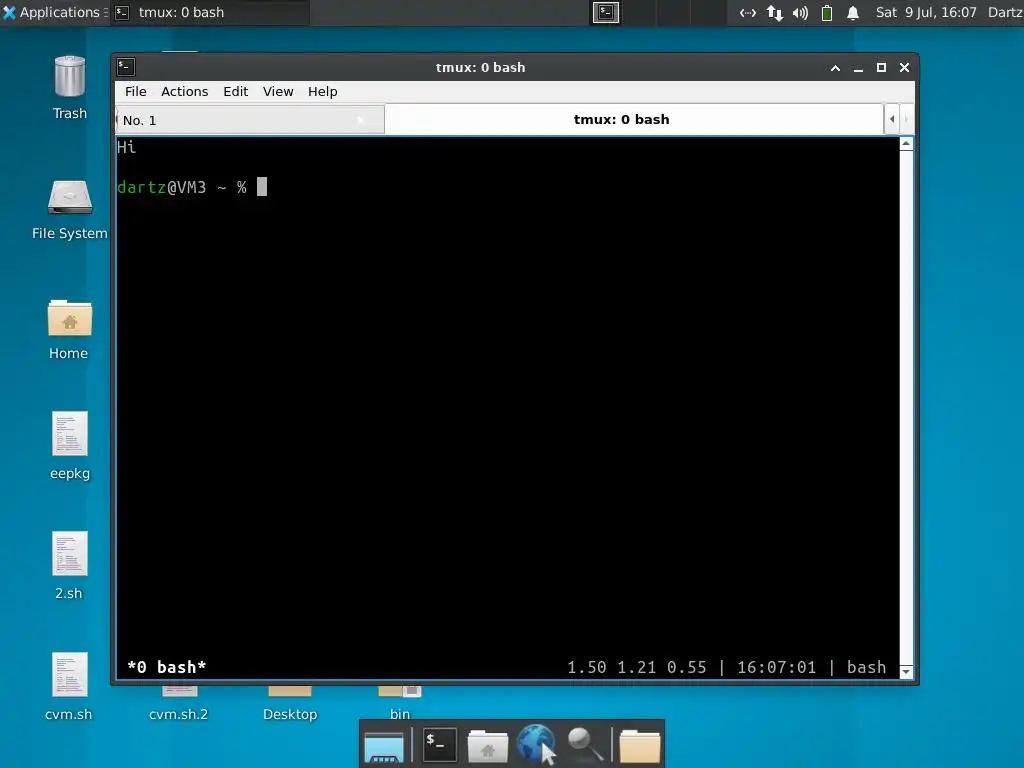Shade the window with title bar up-arrow button
Image resolution: width=1024 pixels, height=768 pixels.
click(835, 67)
